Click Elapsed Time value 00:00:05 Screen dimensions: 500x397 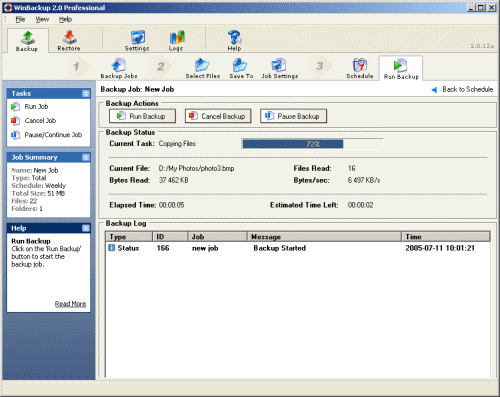171,205
